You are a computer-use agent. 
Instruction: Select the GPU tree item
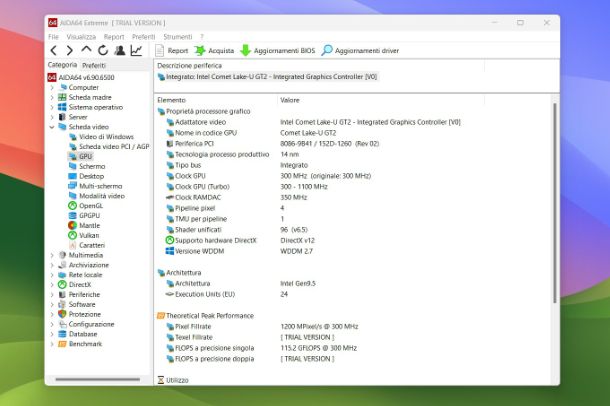pyautogui.click(x=81, y=156)
